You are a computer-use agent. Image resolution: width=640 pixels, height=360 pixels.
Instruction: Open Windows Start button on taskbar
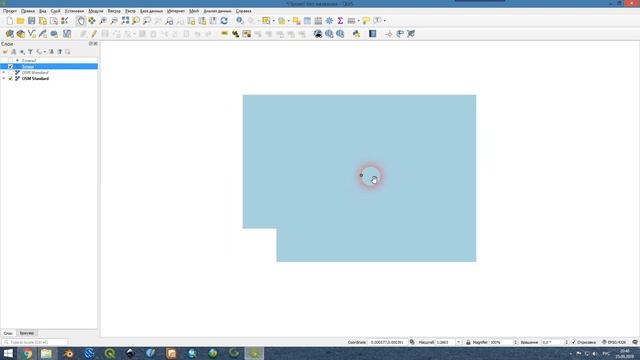tap(8, 353)
